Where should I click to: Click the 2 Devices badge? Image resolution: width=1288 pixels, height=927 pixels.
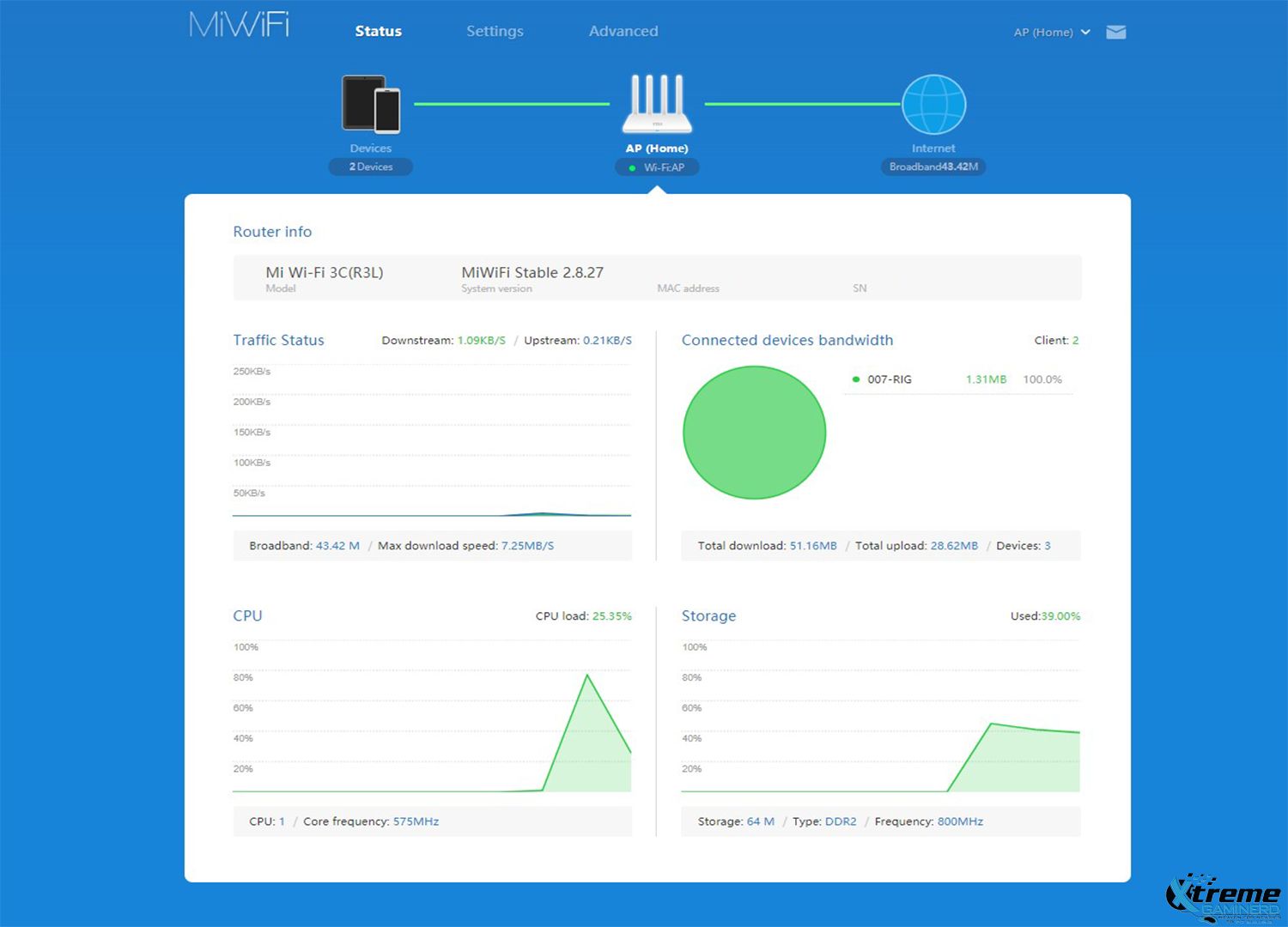tap(371, 167)
